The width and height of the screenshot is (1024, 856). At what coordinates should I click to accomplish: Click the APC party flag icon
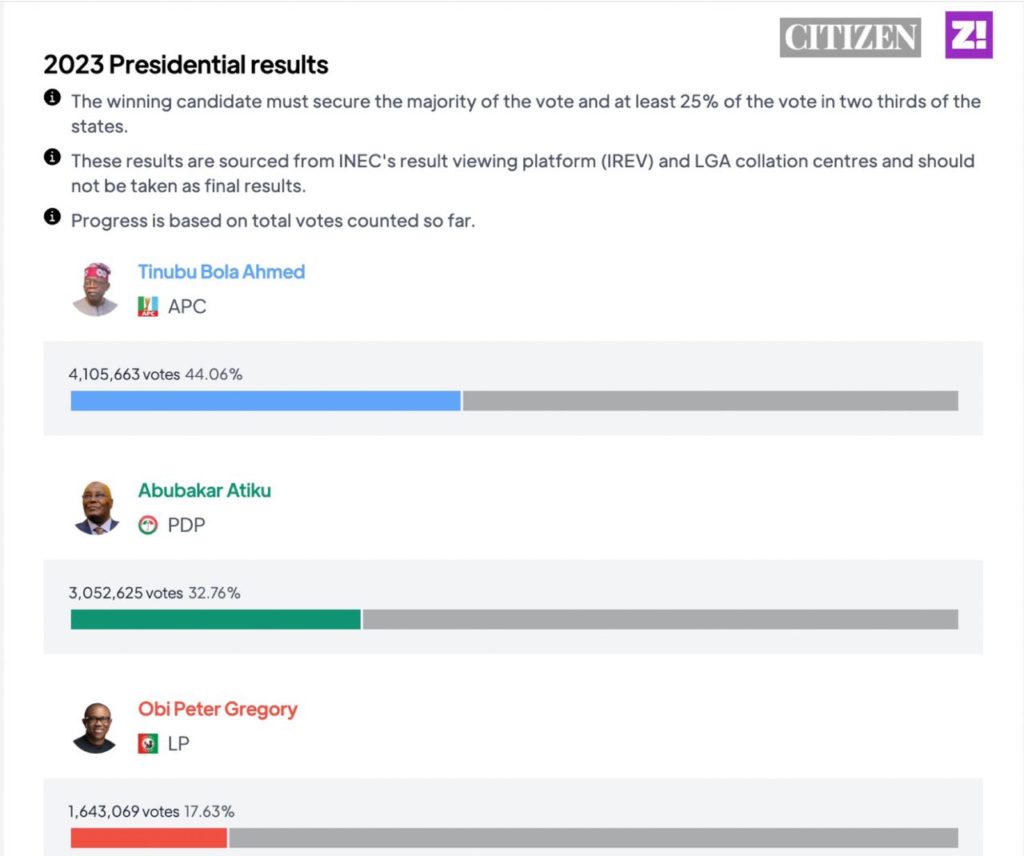pos(148,306)
